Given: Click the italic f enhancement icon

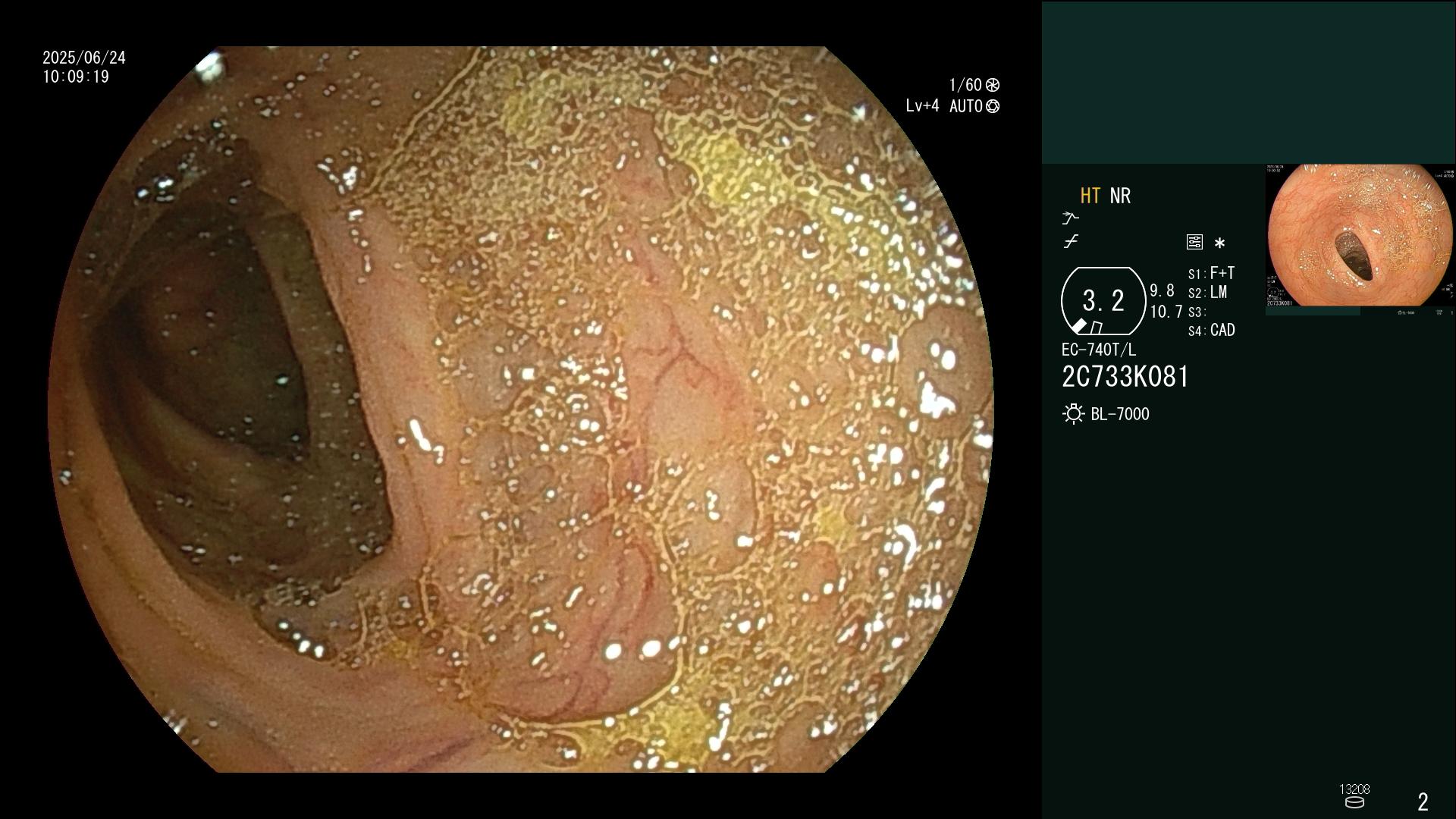Looking at the screenshot, I should click(1071, 242).
